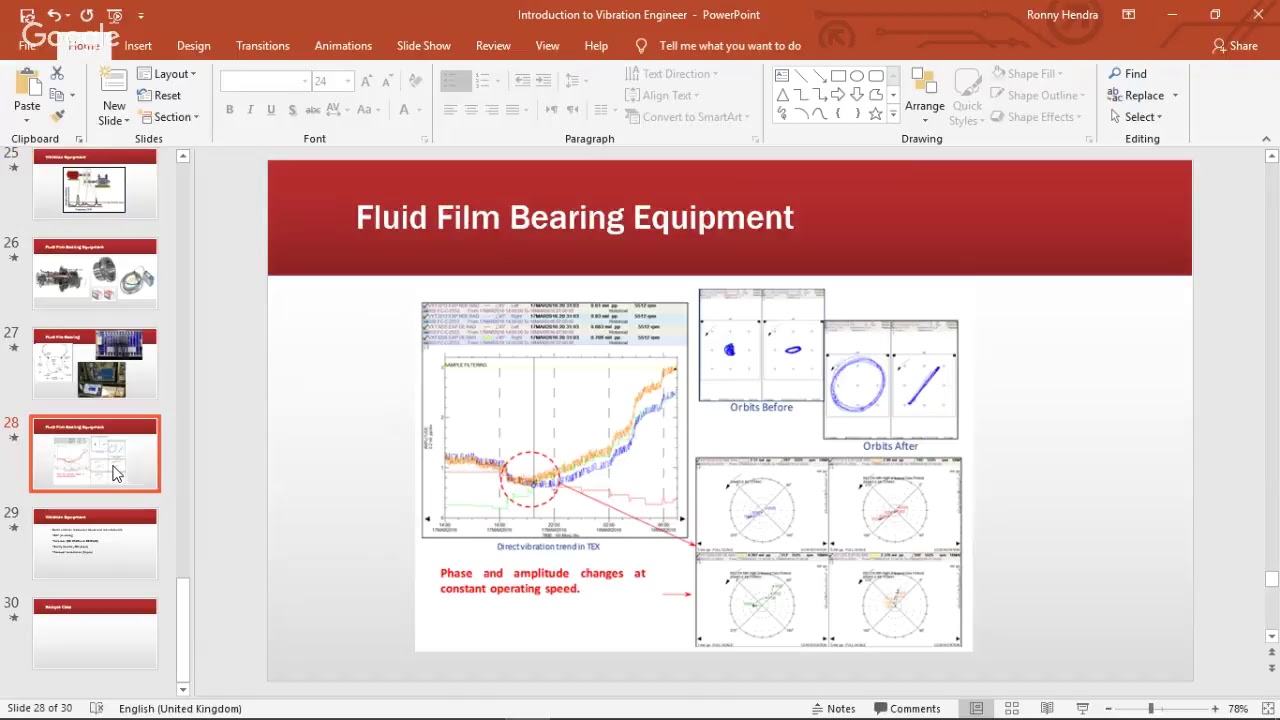The height and width of the screenshot is (720, 1280).
Task: Increase font size with large A
Action: [367, 81]
